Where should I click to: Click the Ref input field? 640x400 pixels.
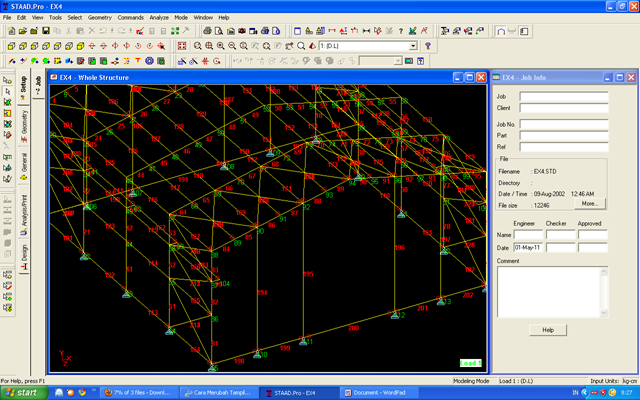point(564,147)
